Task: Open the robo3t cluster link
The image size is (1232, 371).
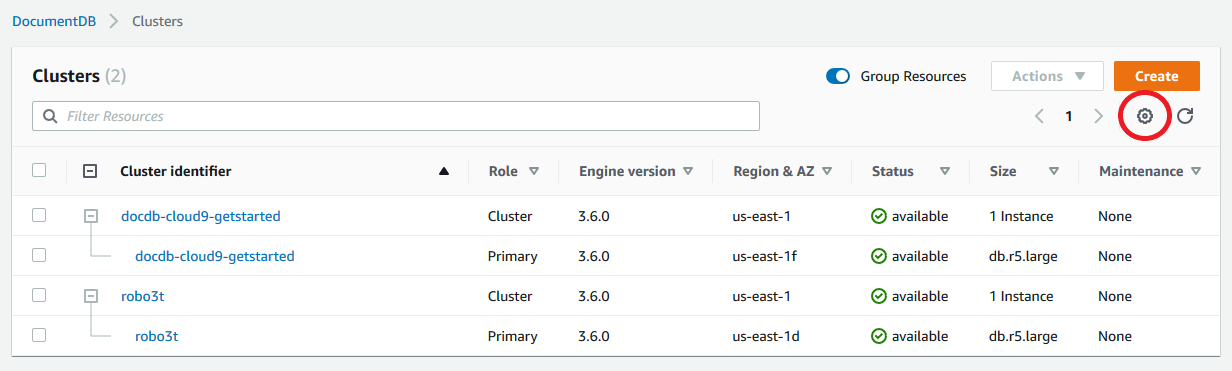Action: click(143, 296)
